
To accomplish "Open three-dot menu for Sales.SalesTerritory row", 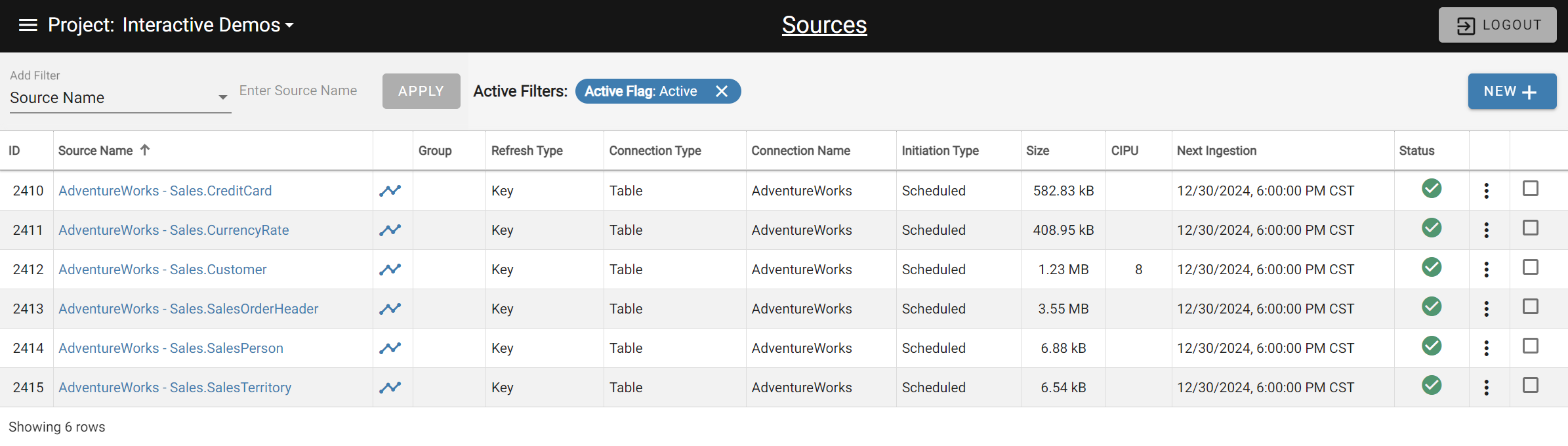I will (x=1486, y=388).
